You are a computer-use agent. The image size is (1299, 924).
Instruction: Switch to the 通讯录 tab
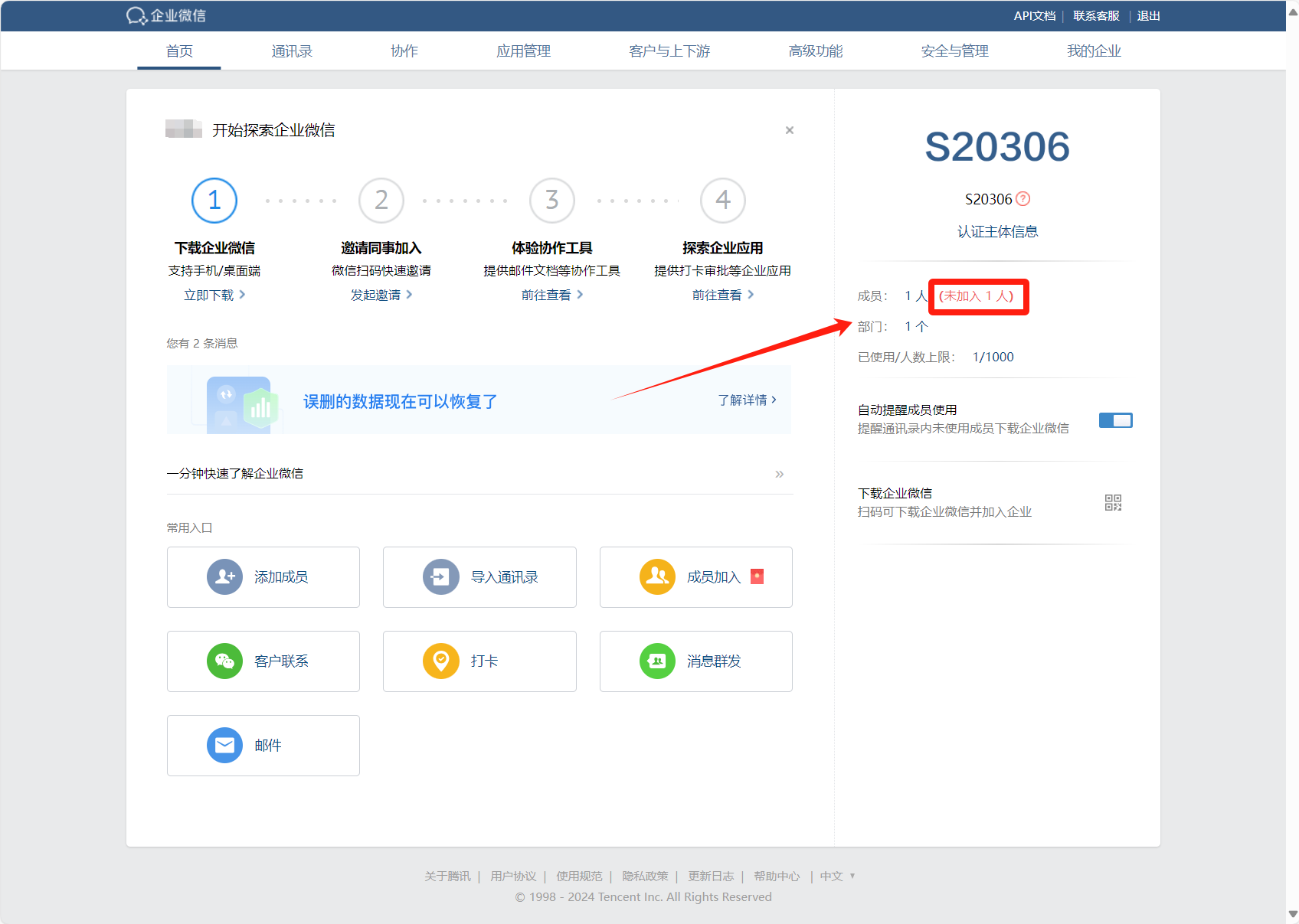292,51
